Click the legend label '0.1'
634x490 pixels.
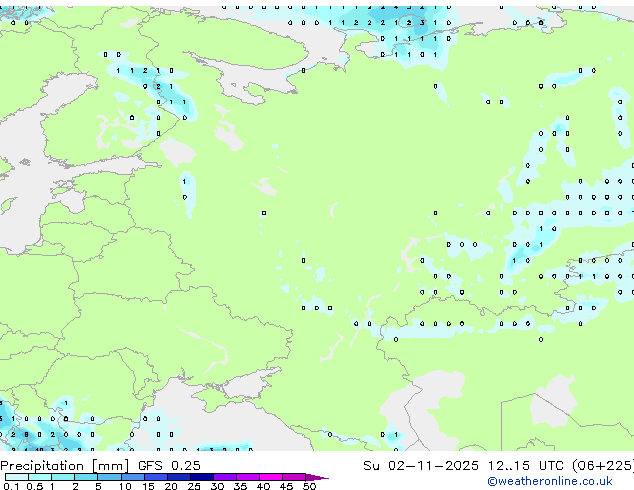tap(11, 486)
